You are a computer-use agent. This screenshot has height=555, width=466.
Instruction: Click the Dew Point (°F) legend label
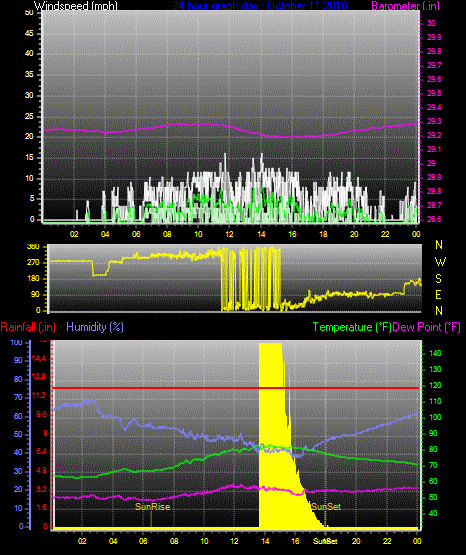pyautogui.click(x=427, y=327)
